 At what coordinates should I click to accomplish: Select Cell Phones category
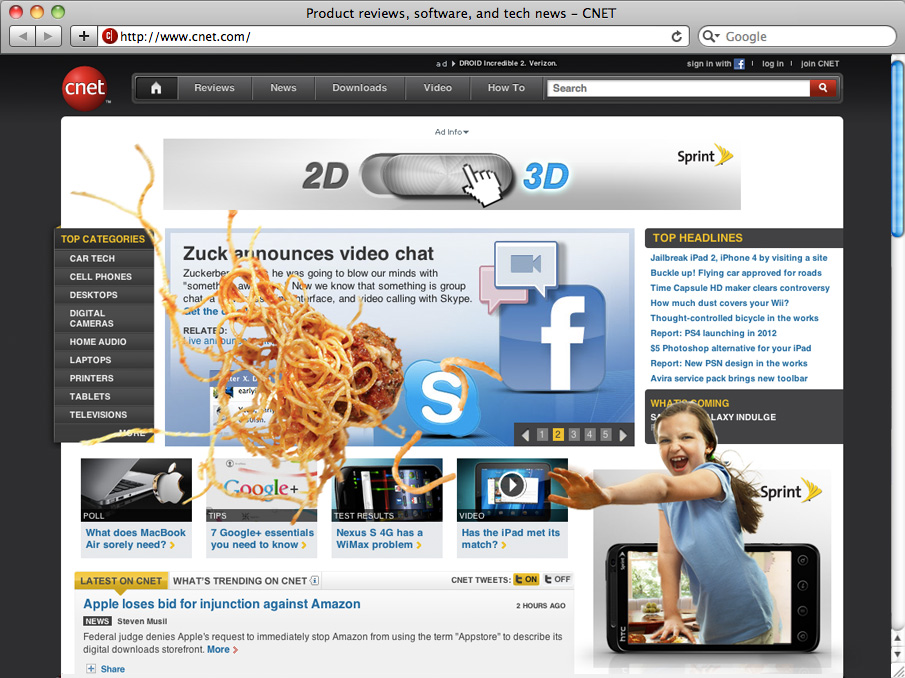click(100, 277)
